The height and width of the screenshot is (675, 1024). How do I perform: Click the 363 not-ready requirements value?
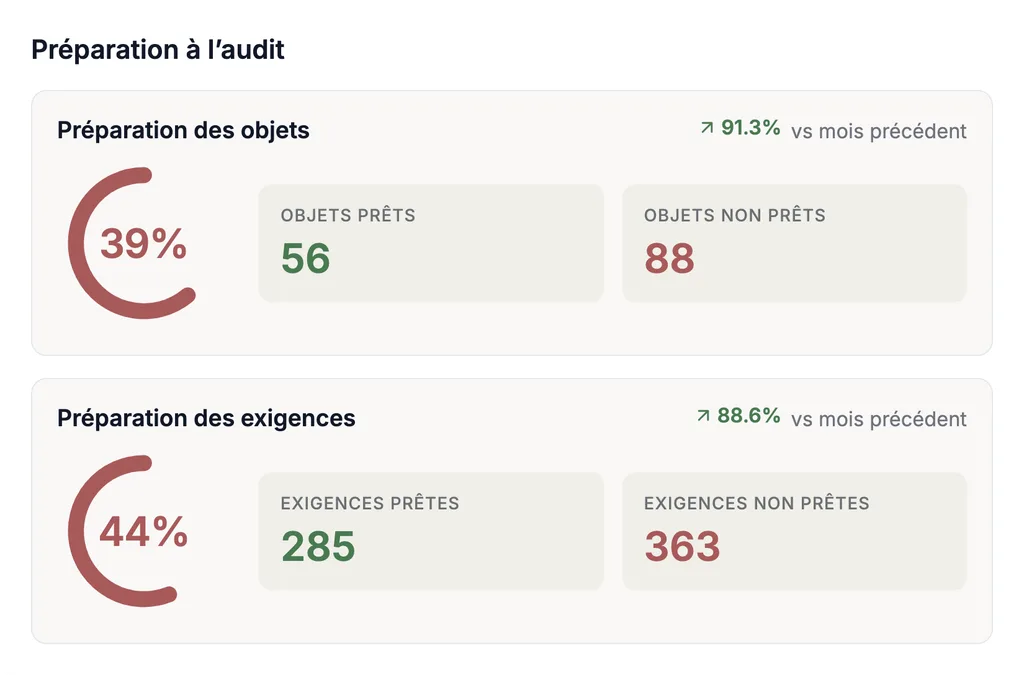coord(682,546)
